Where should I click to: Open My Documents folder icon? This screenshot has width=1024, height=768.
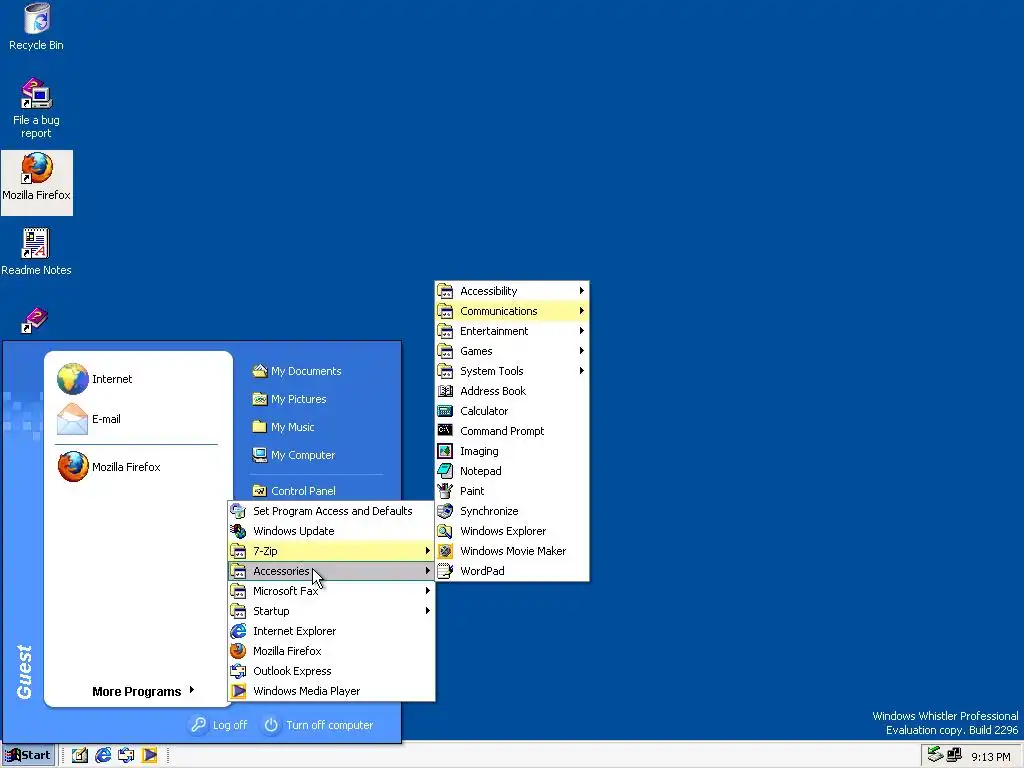pos(260,371)
